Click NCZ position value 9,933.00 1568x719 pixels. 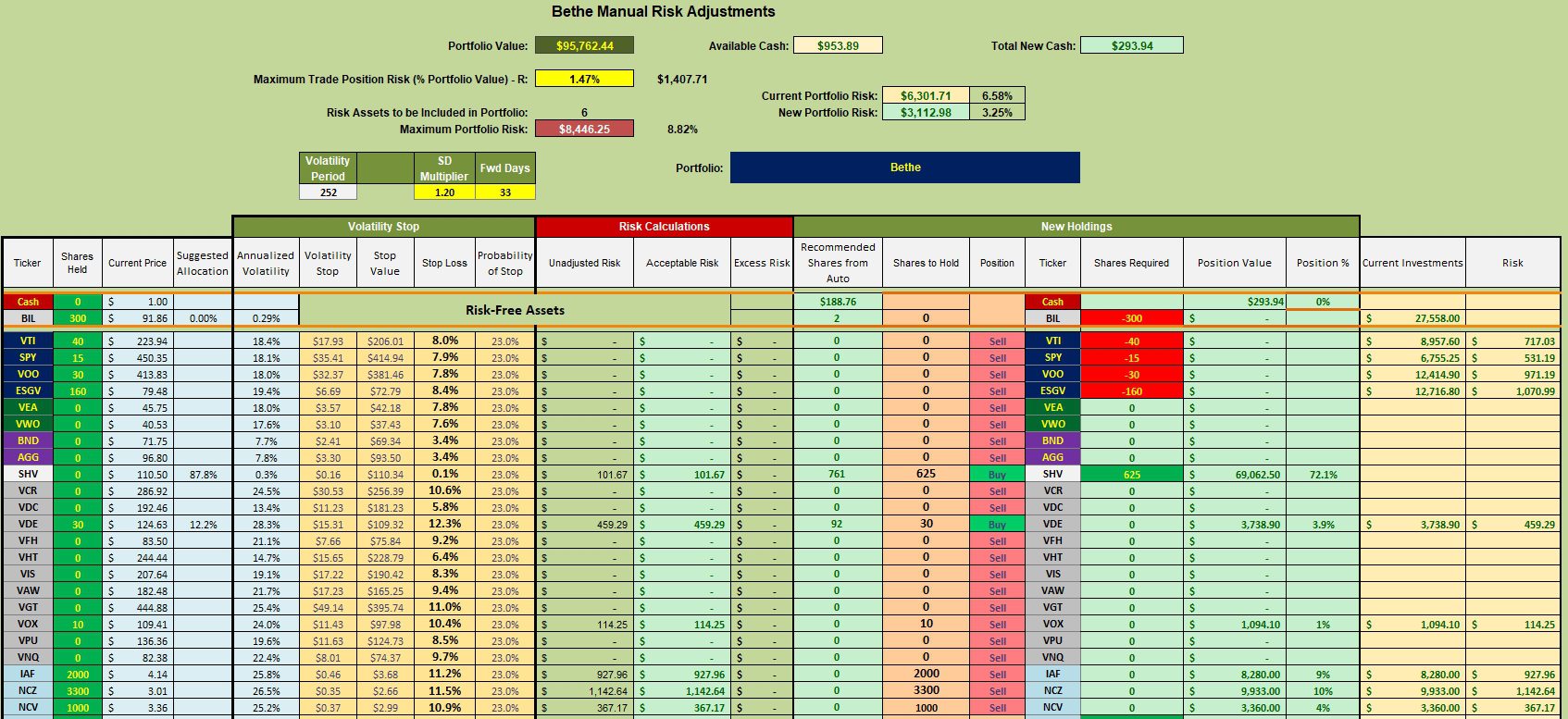coord(1234,691)
